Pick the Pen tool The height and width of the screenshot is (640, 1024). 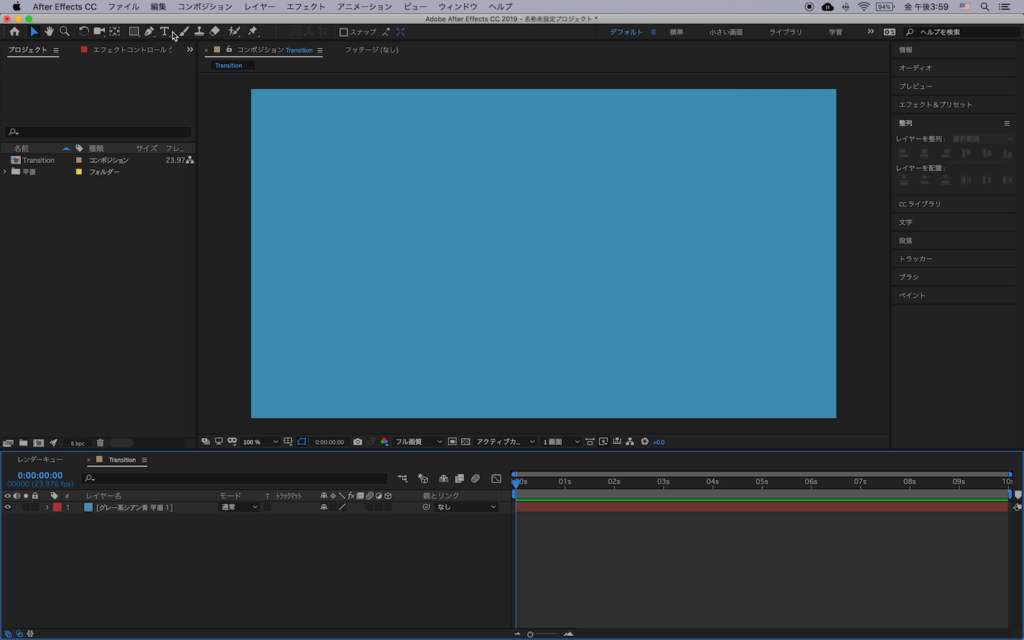tap(149, 32)
